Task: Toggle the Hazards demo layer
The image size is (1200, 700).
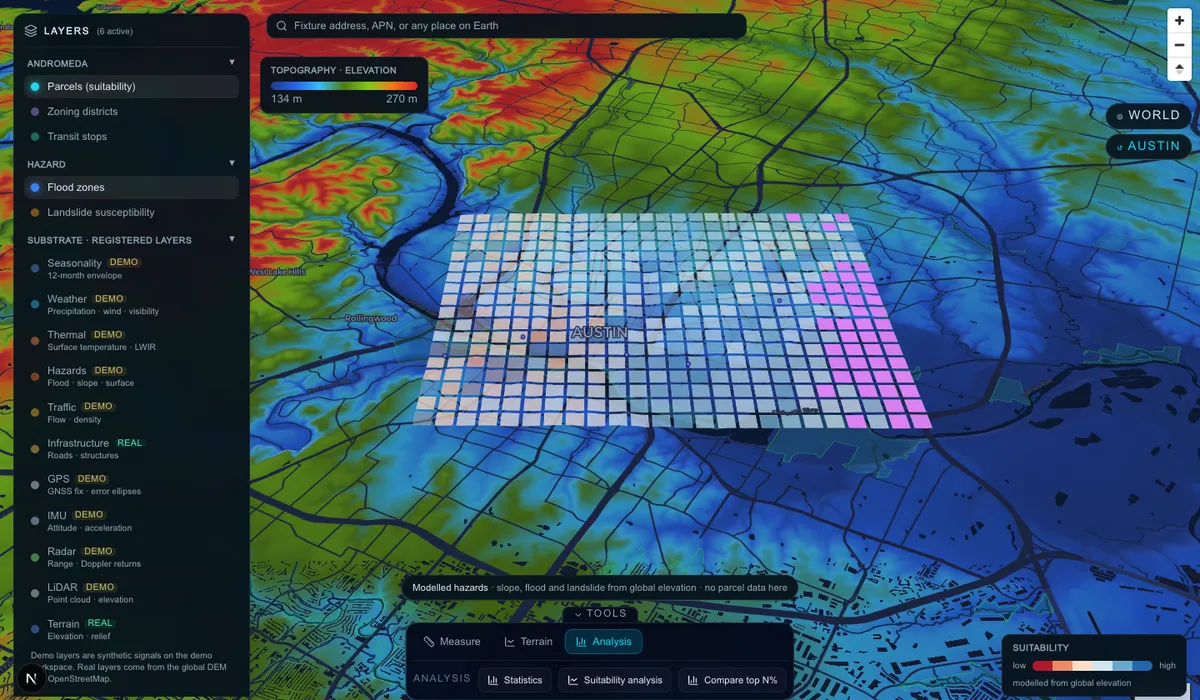Action: (131, 377)
